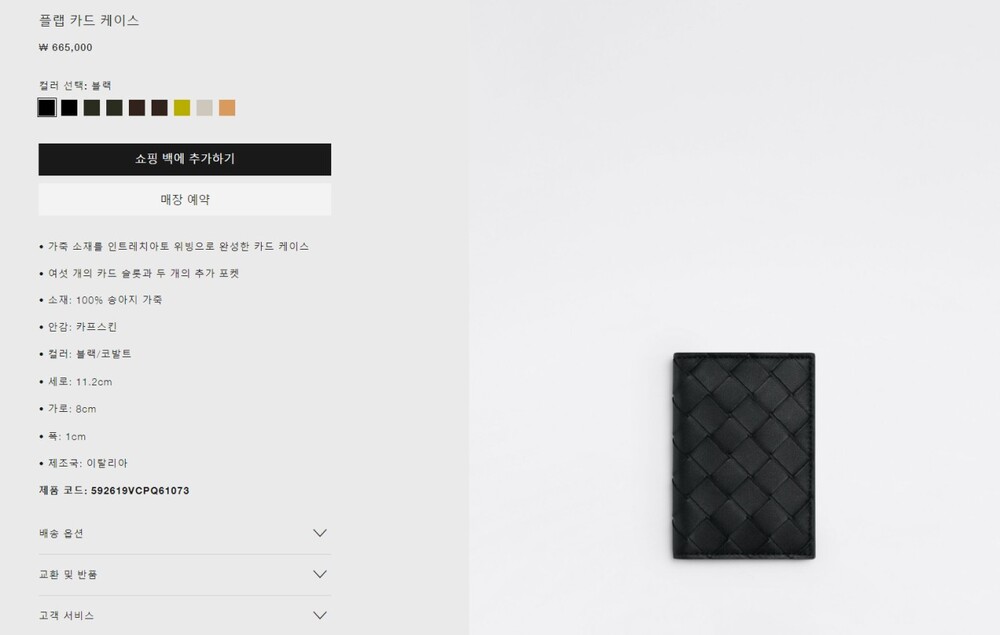Click the product code 592619VCPQ61073
The width and height of the screenshot is (1000, 635).
(140, 490)
